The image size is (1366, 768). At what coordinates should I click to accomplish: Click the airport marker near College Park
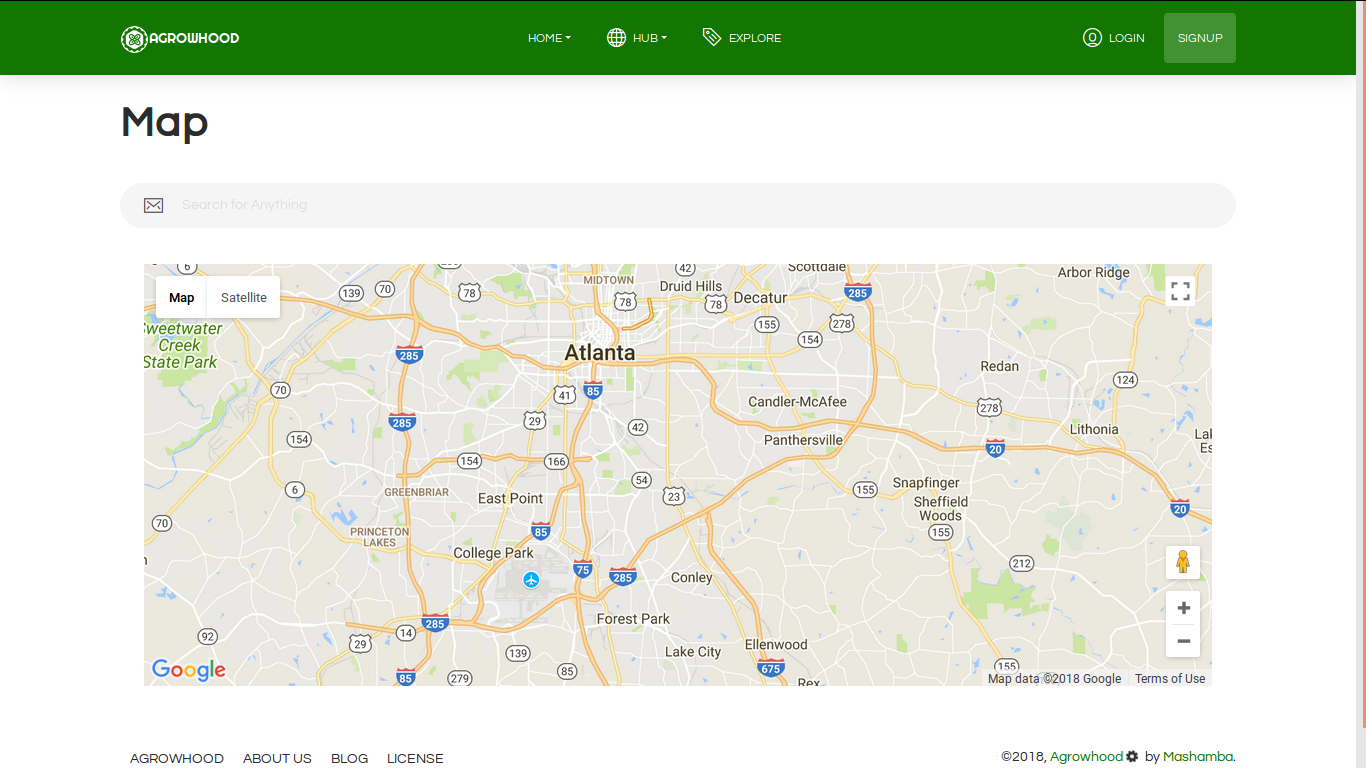[531, 580]
